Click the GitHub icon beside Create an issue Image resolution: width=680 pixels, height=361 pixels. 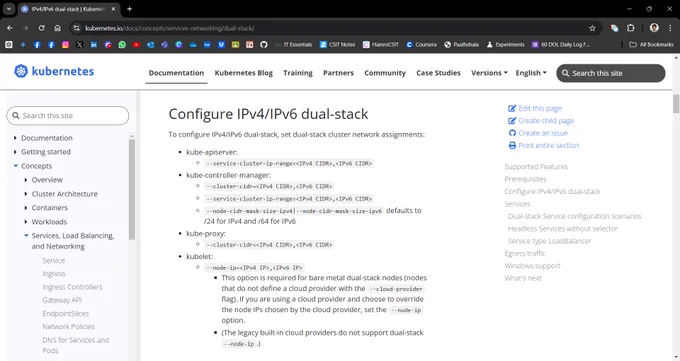(x=512, y=133)
